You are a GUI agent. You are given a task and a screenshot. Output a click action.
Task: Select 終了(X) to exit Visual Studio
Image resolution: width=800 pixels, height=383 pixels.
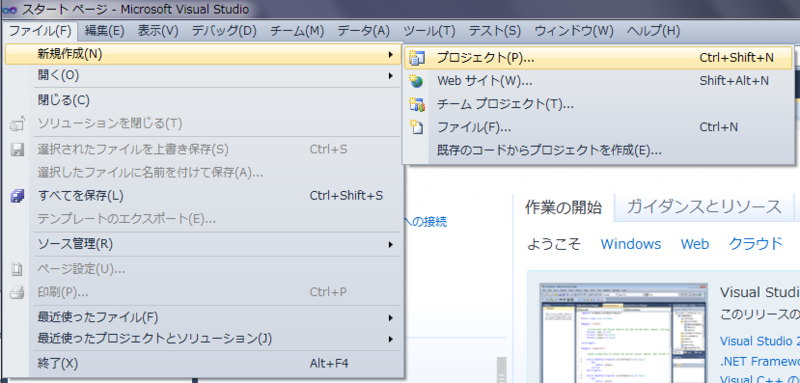pyautogui.click(x=203, y=364)
